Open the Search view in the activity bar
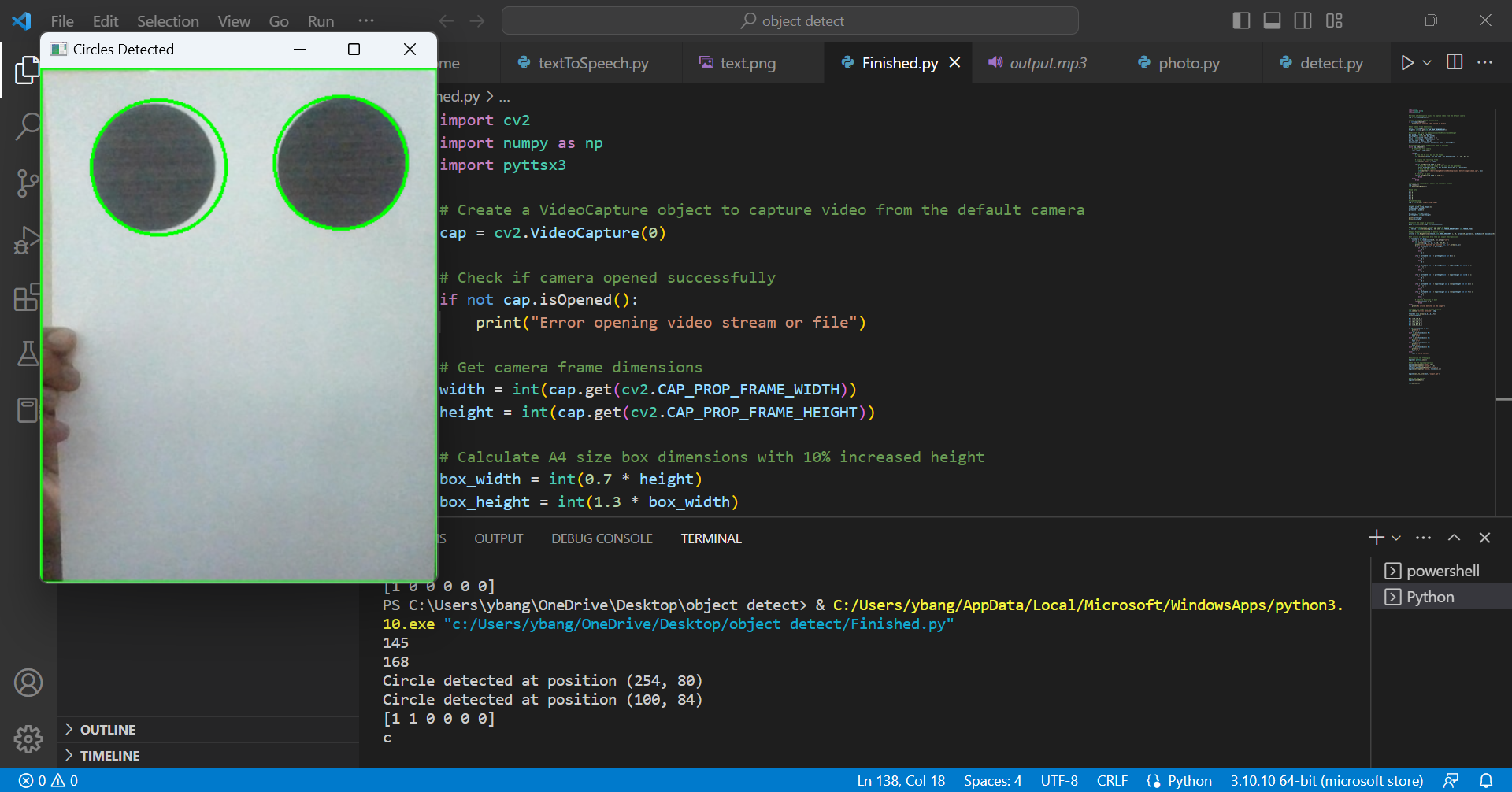 (28, 124)
